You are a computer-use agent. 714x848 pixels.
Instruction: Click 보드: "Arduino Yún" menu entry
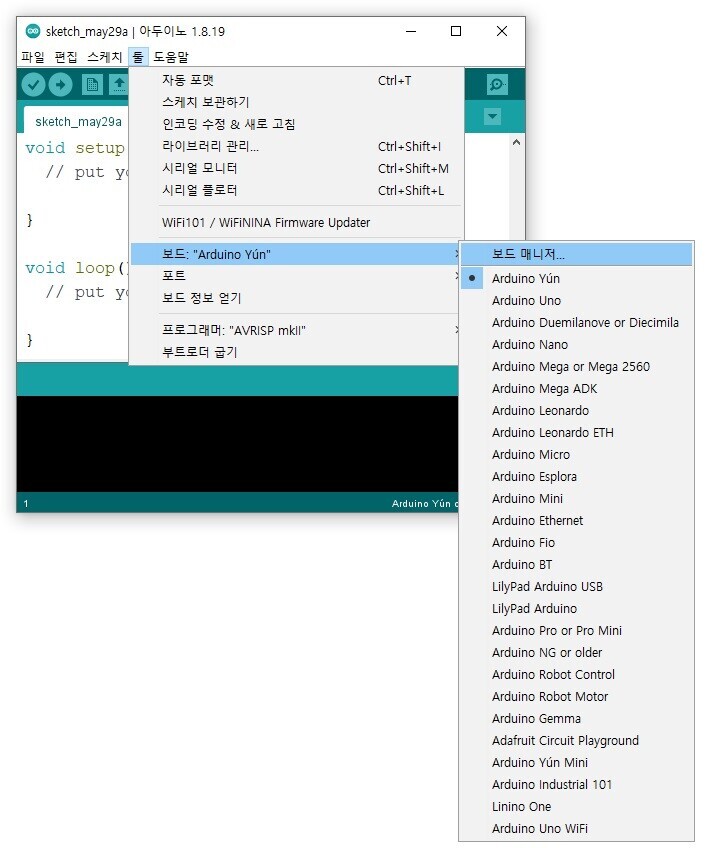click(295, 254)
